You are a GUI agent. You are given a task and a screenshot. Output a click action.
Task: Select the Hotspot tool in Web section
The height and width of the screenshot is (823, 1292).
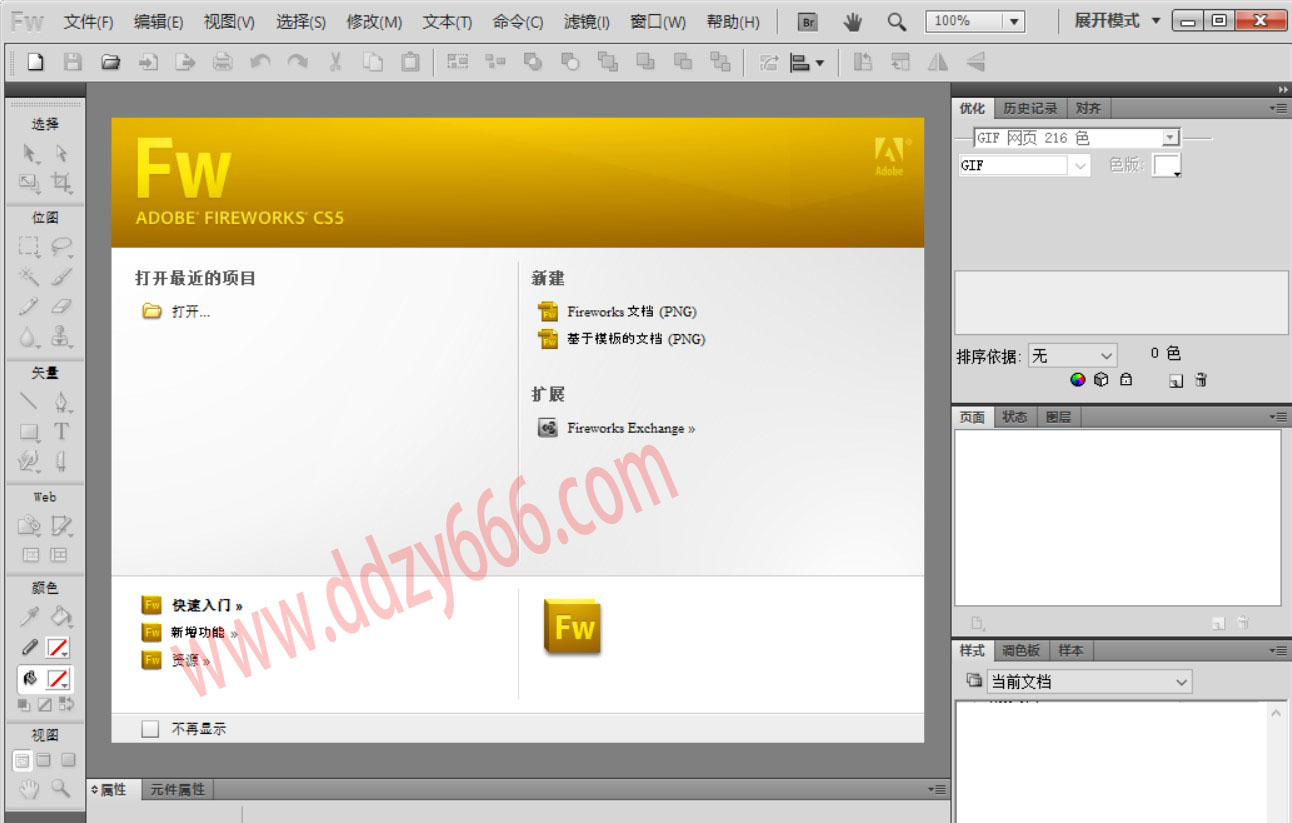(29, 526)
